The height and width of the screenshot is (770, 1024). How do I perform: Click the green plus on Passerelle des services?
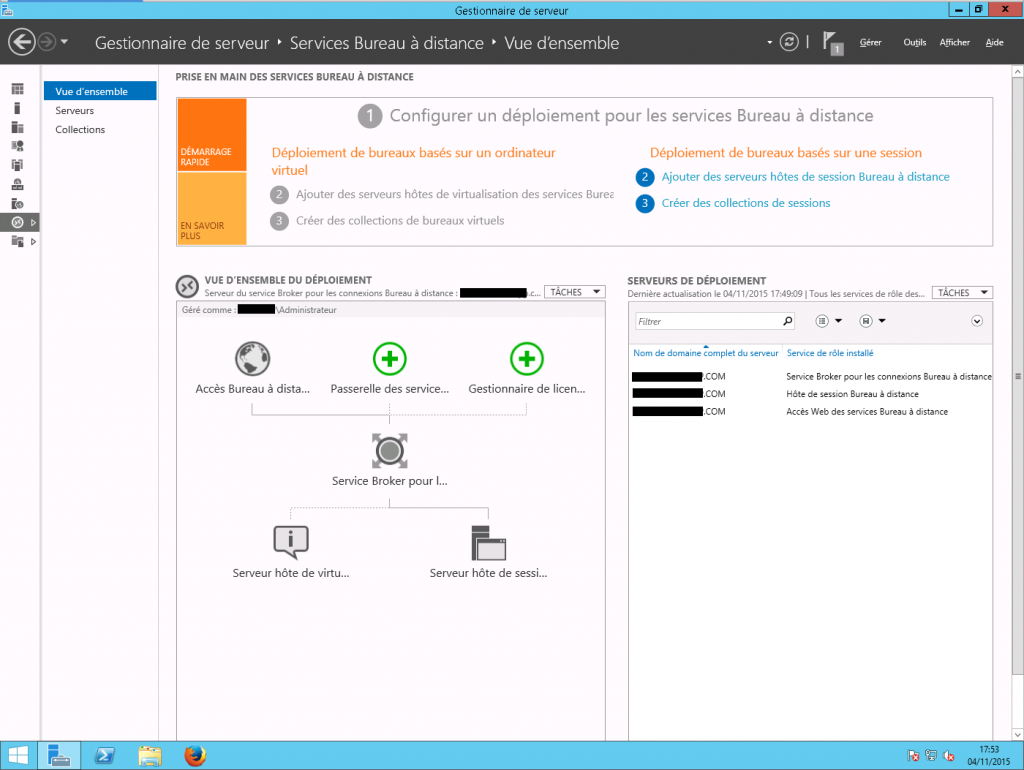coord(390,358)
